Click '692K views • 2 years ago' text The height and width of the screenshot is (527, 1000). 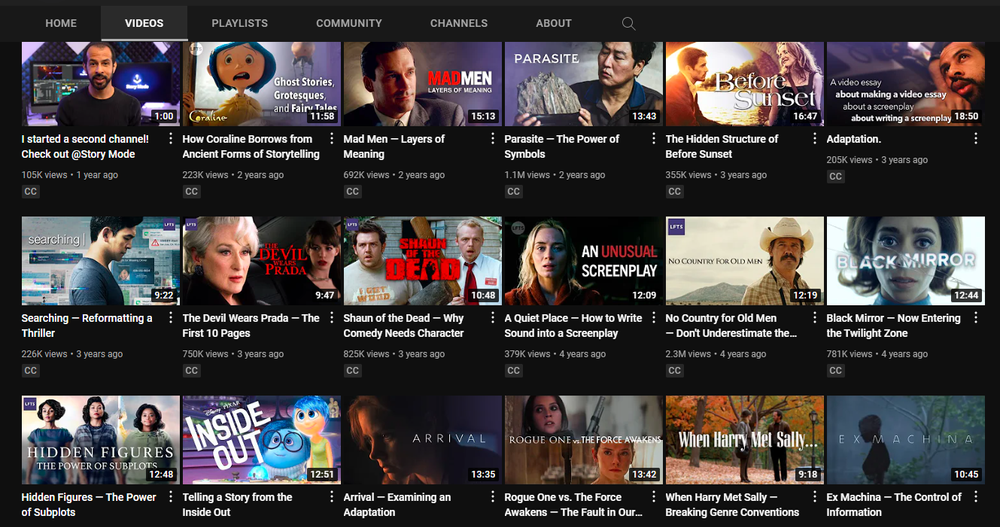394,175
